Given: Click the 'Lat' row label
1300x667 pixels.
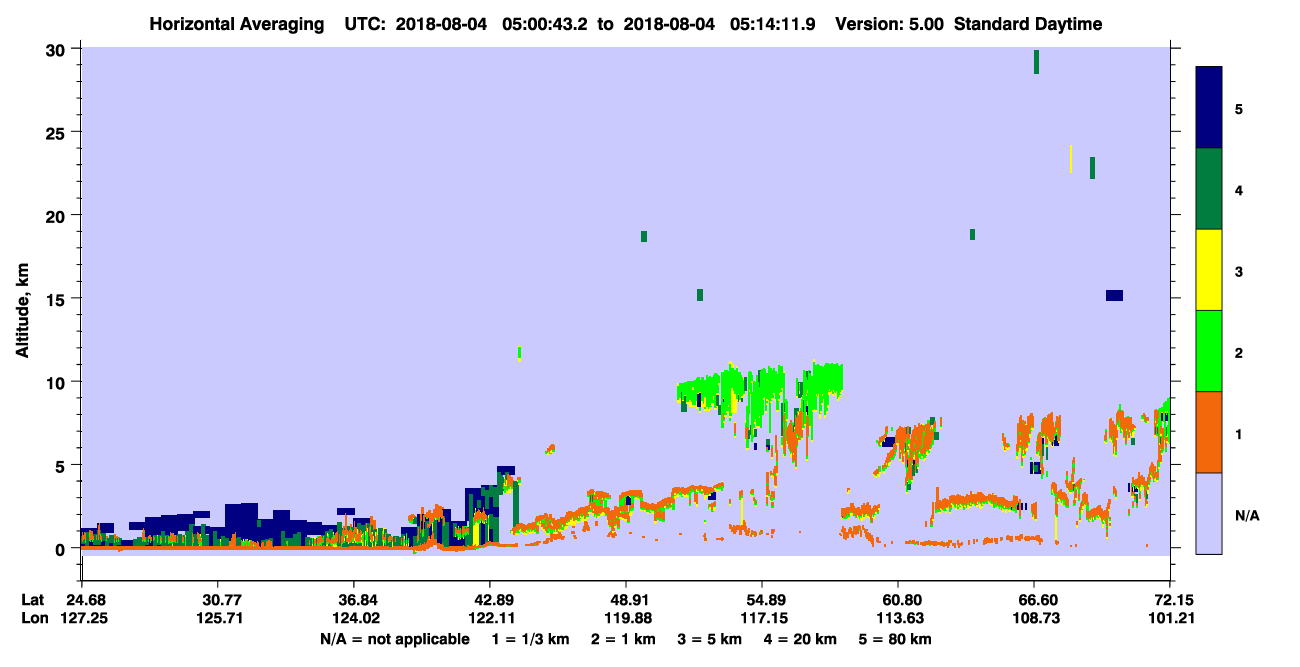Looking at the screenshot, I should tap(33, 600).
